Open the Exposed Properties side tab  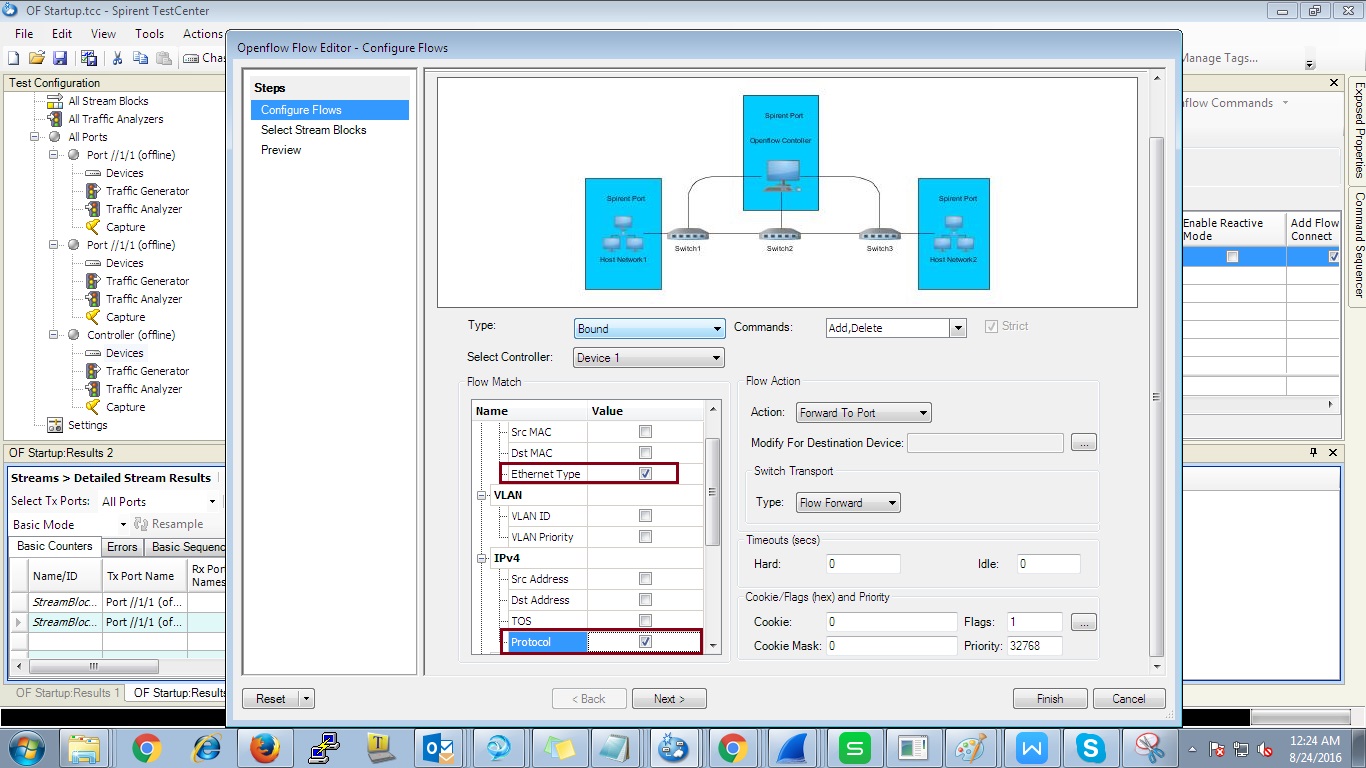click(1359, 130)
